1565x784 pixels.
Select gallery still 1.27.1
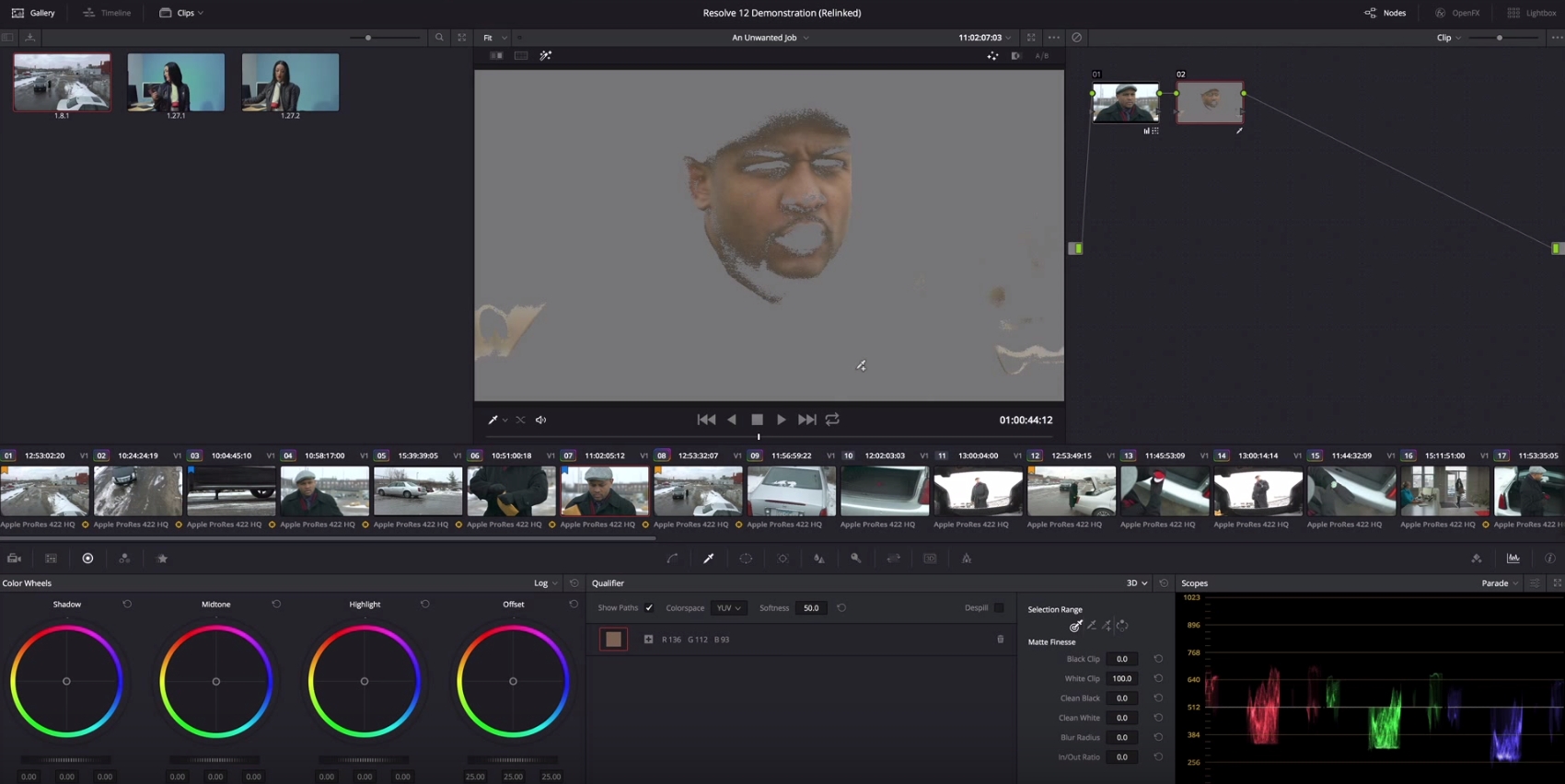(176, 83)
